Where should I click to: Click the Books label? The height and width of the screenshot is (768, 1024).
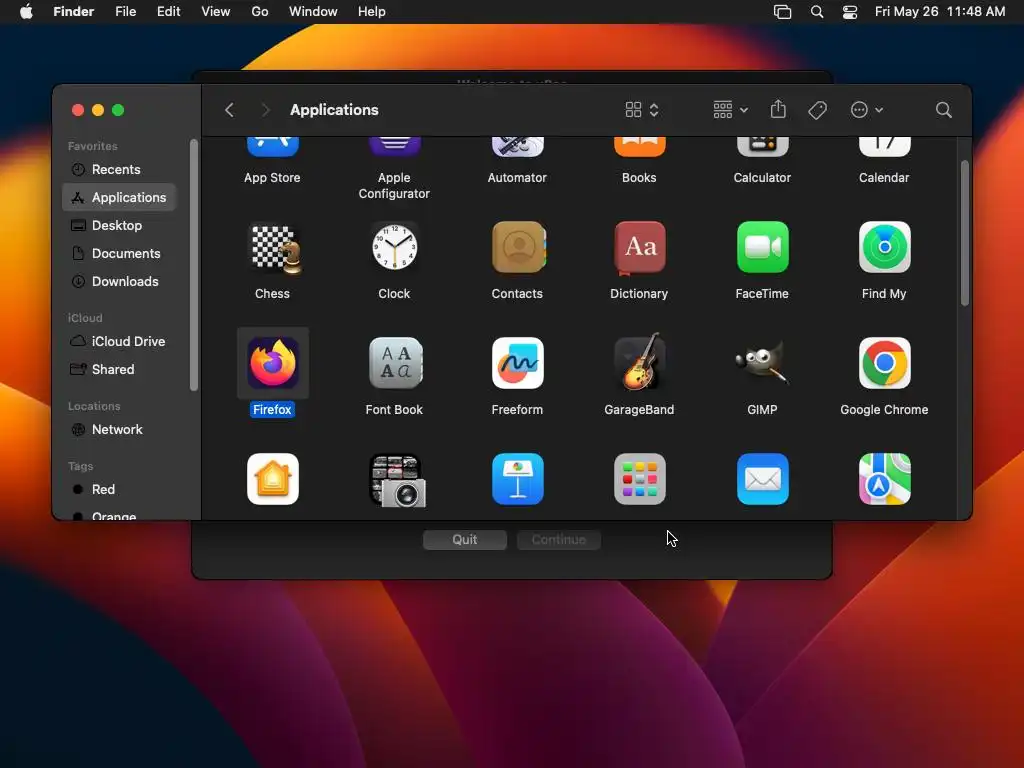point(639,178)
